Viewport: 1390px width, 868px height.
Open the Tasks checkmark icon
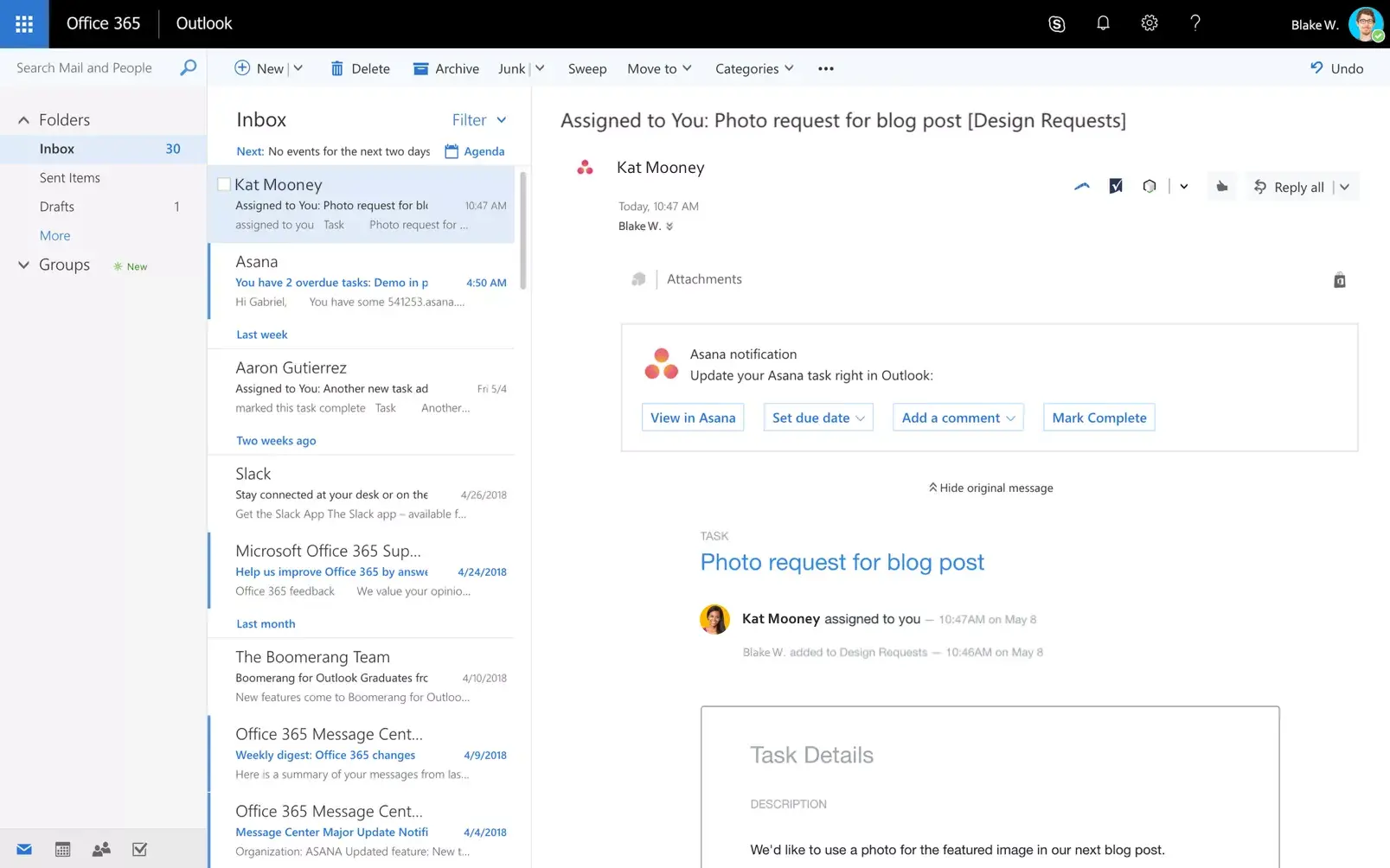point(139,849)
